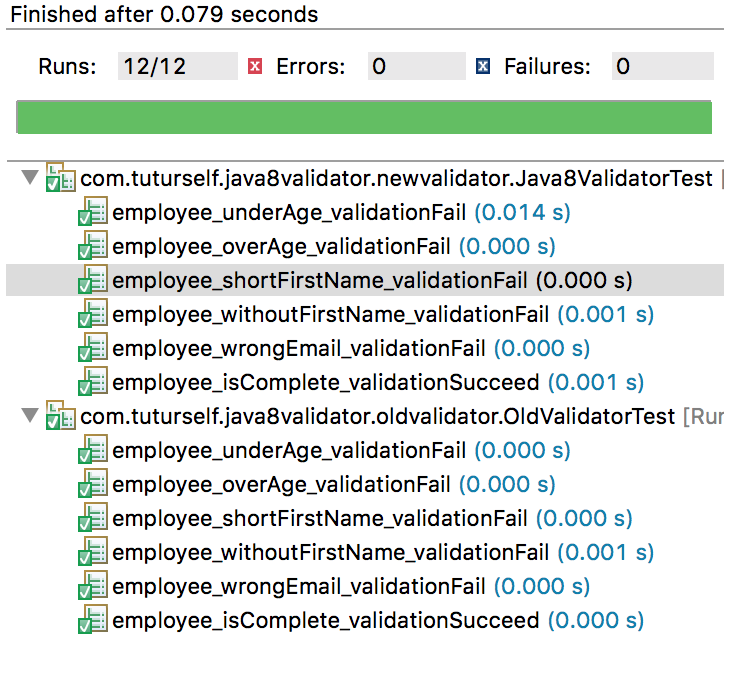Screen dimensions: 730x700
Task: Click test icon beside Java8ValidatorTest's employee_wrongEmail_validationFail
Action: 93,349
